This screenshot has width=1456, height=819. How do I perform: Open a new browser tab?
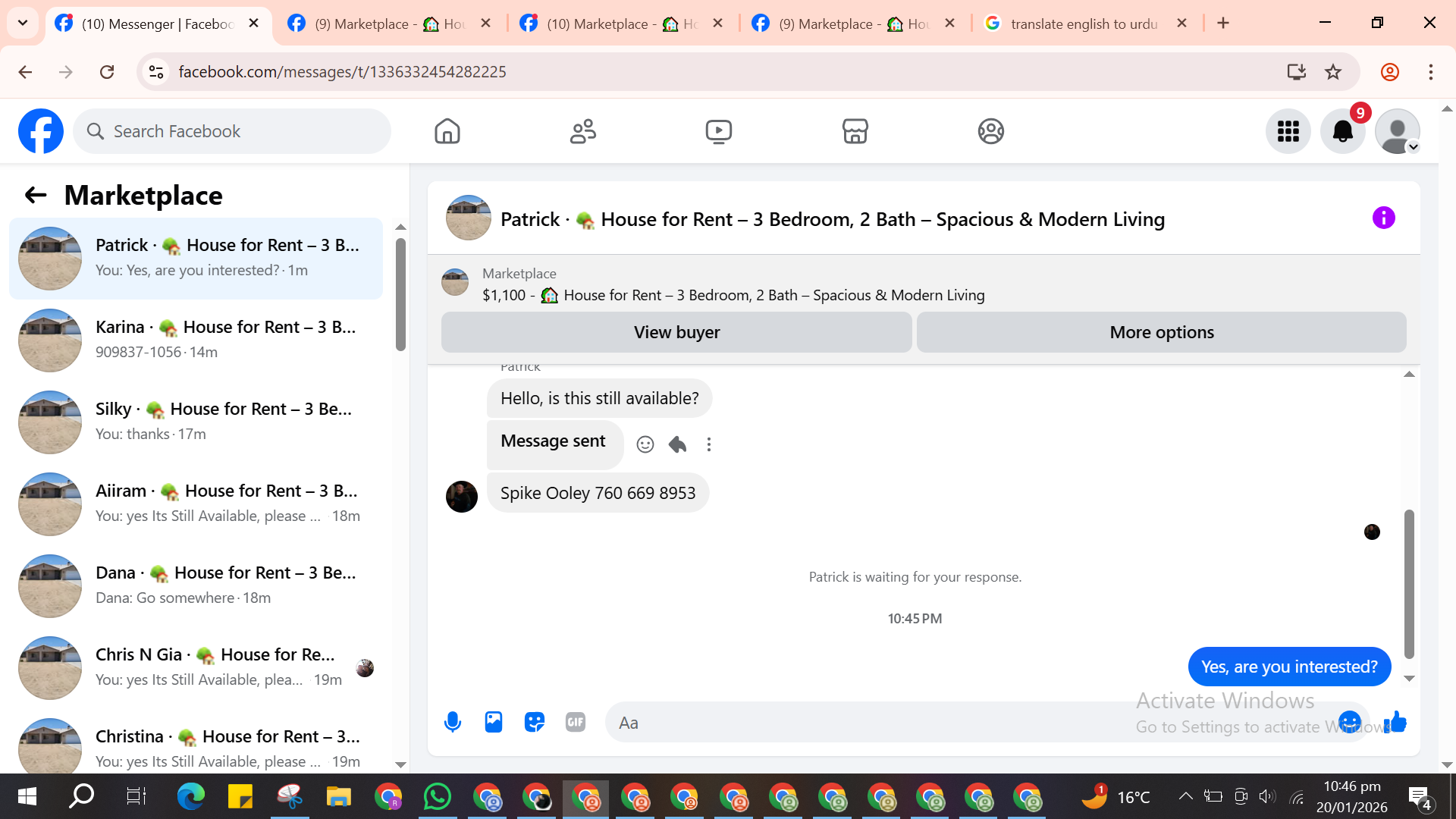coord(1223,24)
